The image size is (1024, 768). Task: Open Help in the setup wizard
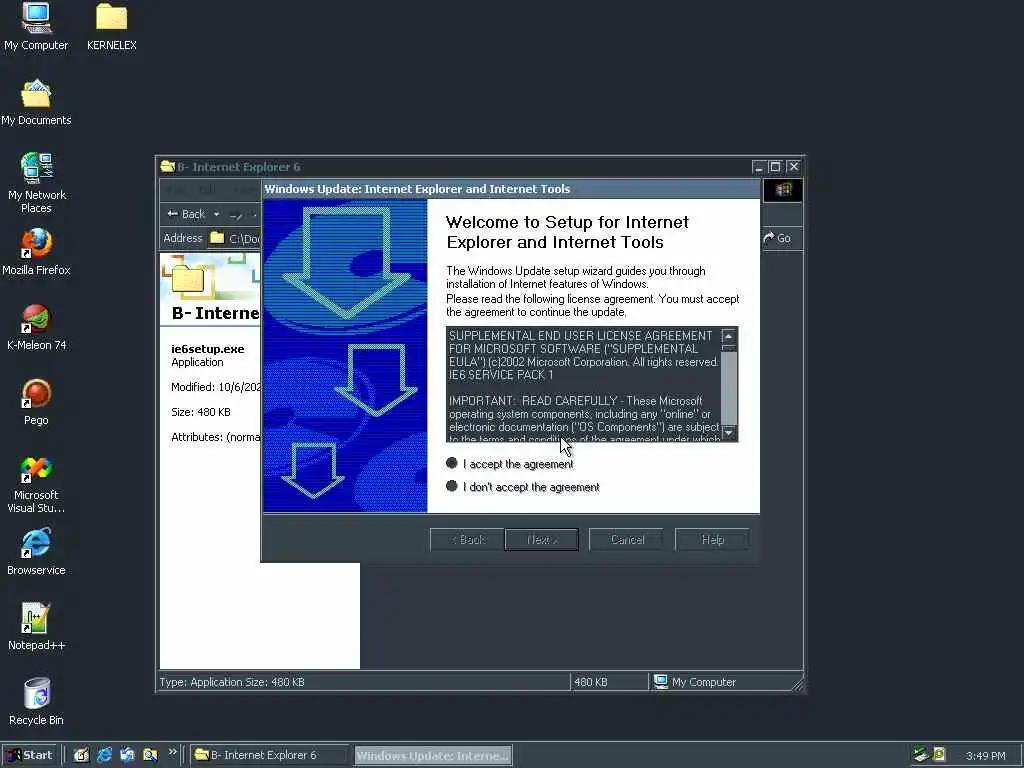pos(712,539)
